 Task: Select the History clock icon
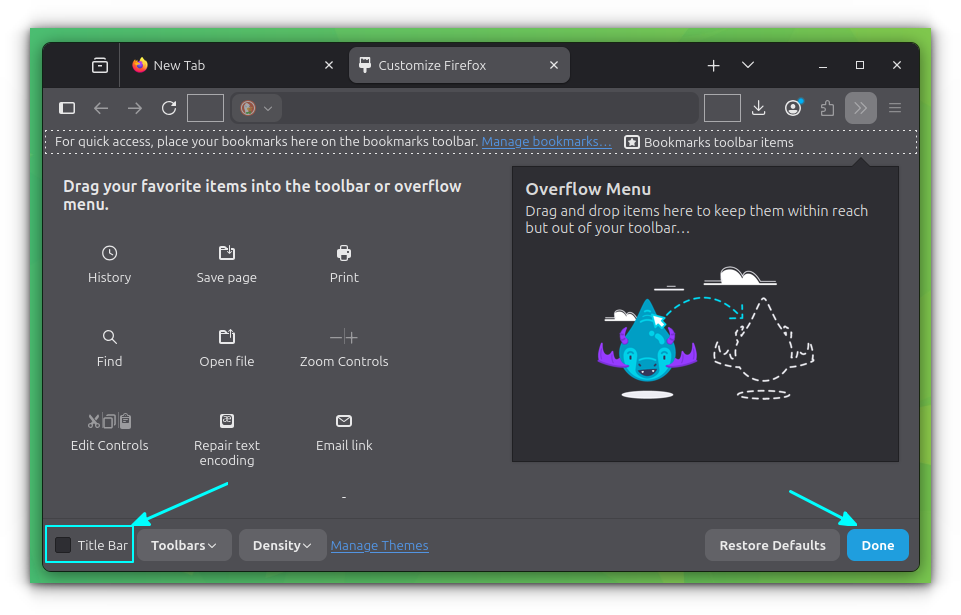point(110,253)
